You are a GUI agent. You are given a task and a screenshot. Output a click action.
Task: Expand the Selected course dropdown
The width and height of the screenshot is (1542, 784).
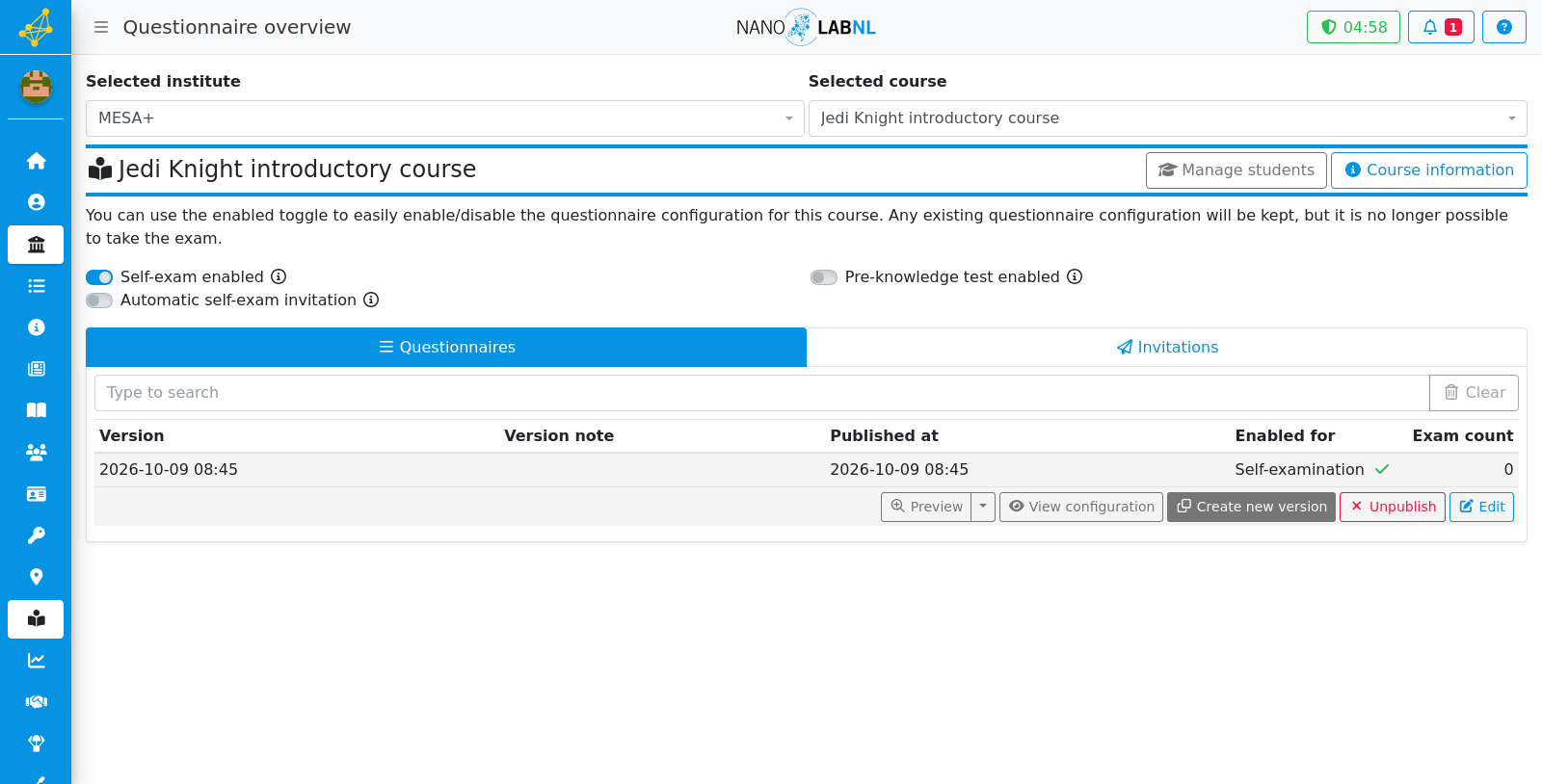tap(1168, 118)
